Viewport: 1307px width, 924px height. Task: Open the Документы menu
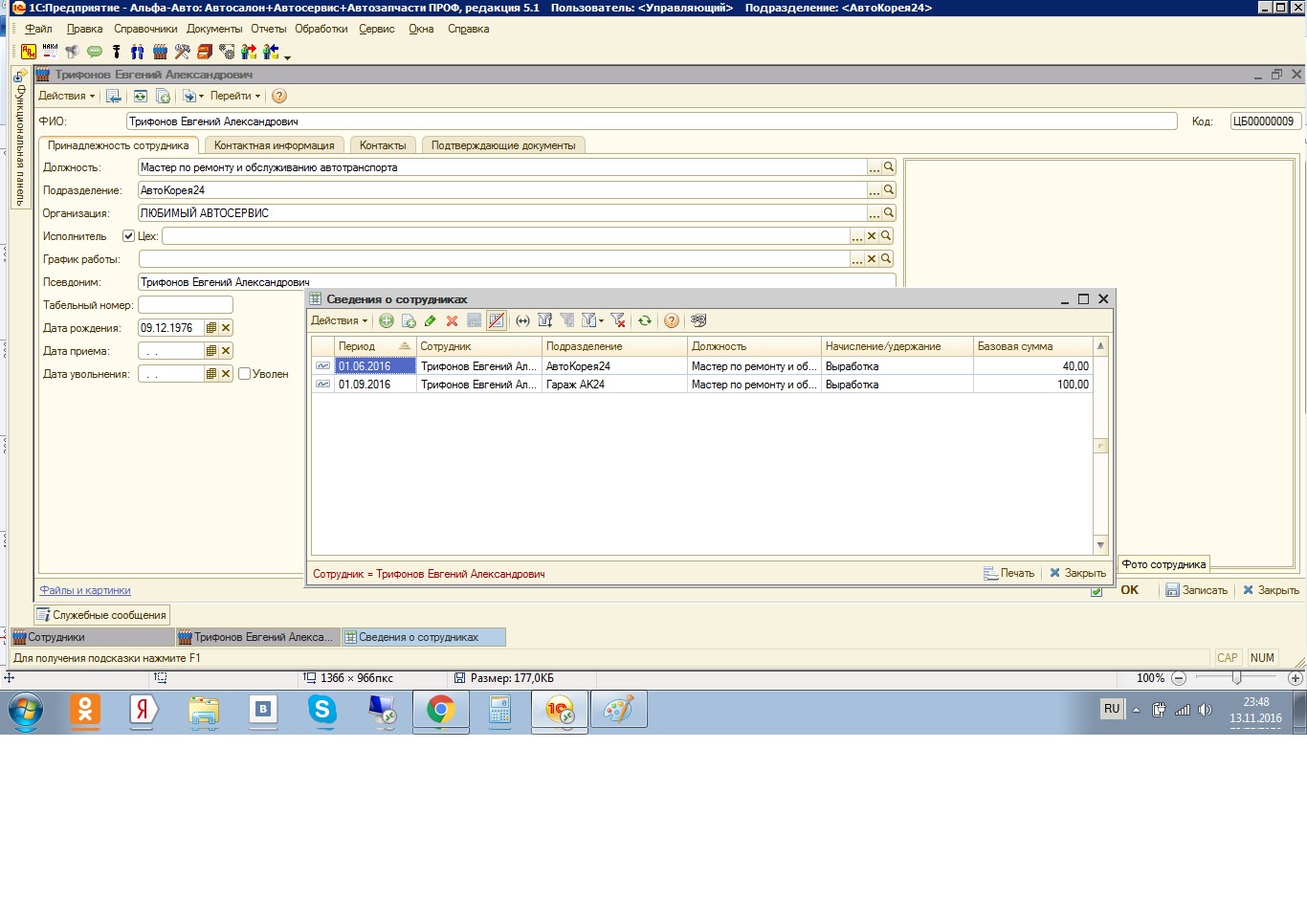[214, 29]
